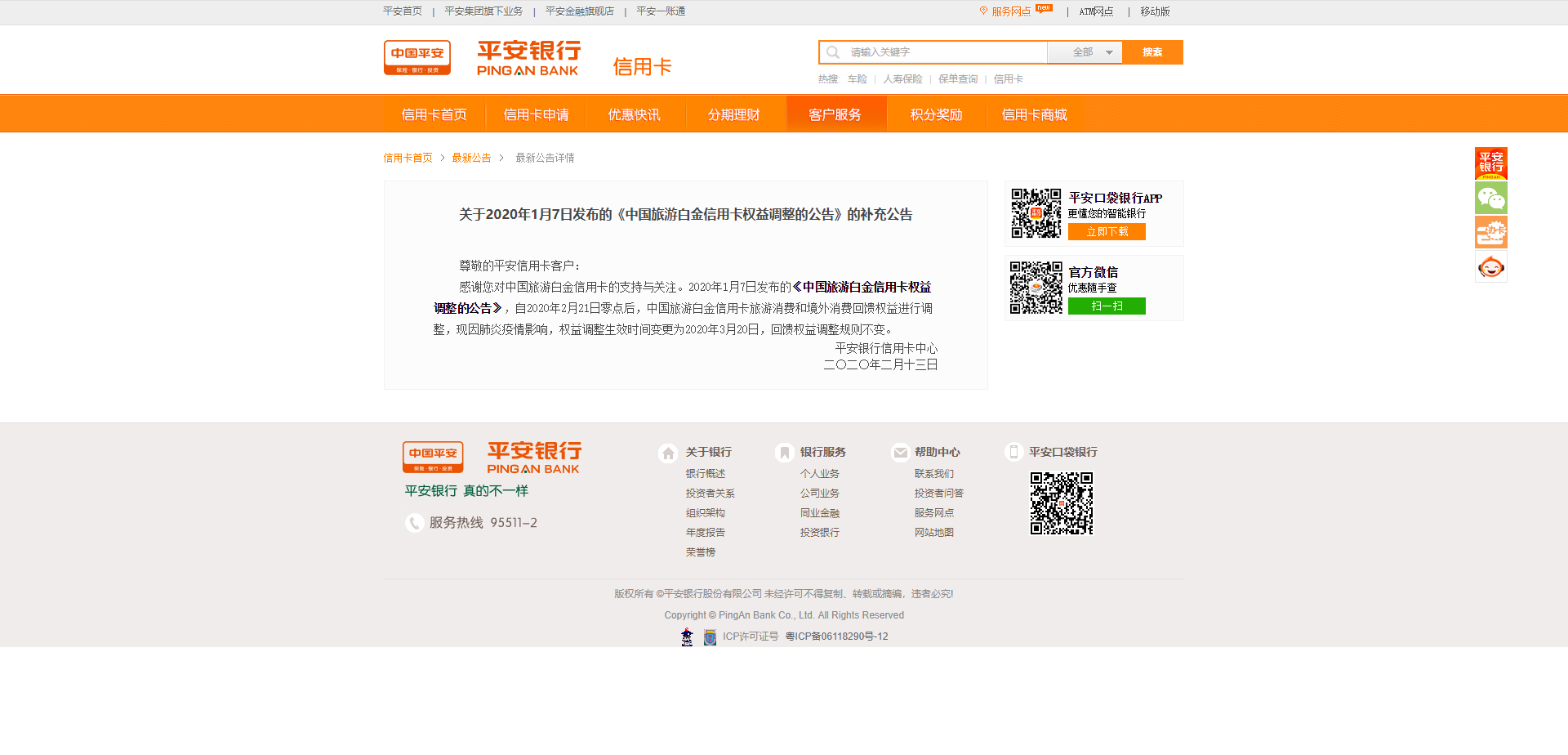This screenshot has width=1568, height=755.
Task: Open the 平安银行 red sidebar icon
Action: [1491, 163]
